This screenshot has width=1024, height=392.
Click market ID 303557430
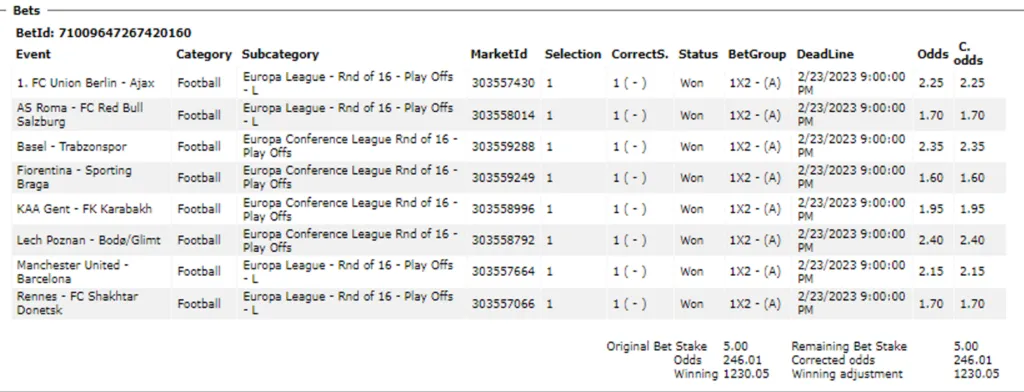point(503,83)
